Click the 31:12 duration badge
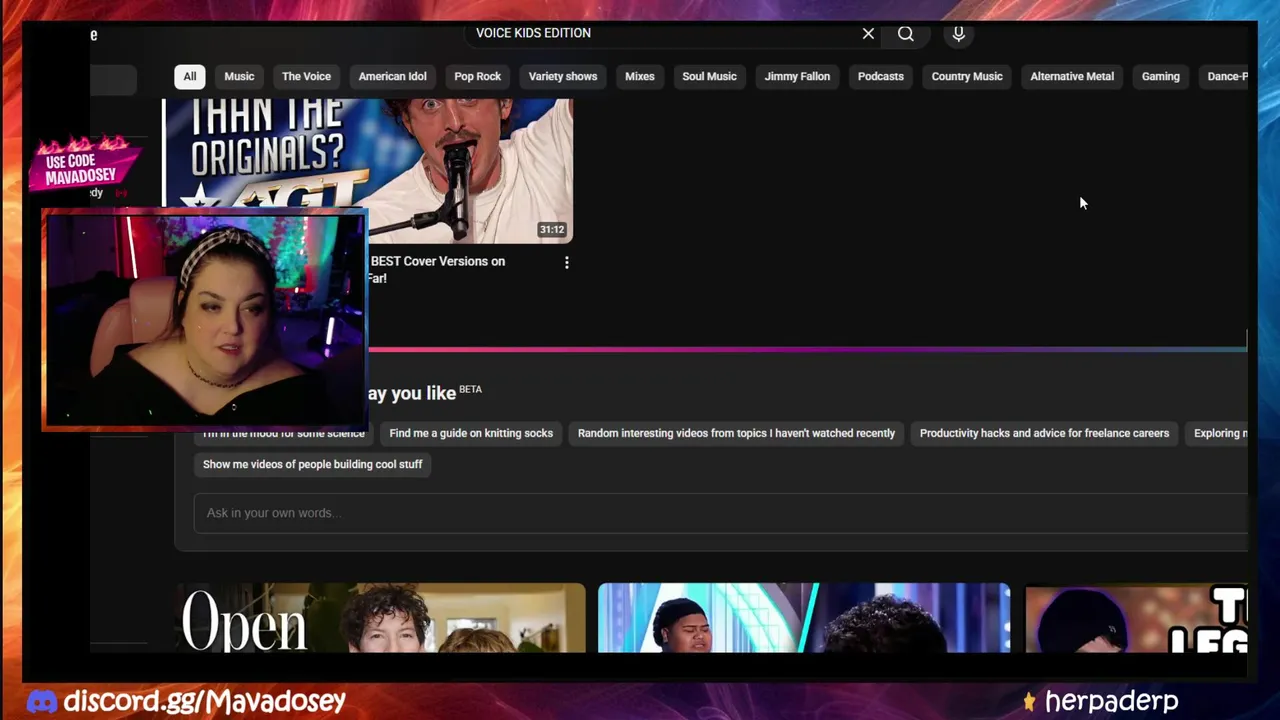This screenshot has width=1280, height=720. coord(552,230)
